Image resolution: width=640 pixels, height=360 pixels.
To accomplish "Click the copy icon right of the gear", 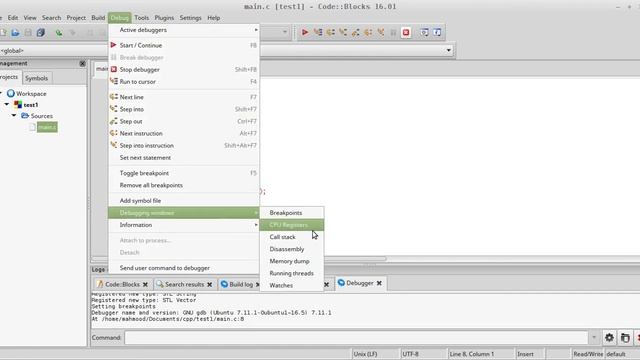I will pos(625,338).
